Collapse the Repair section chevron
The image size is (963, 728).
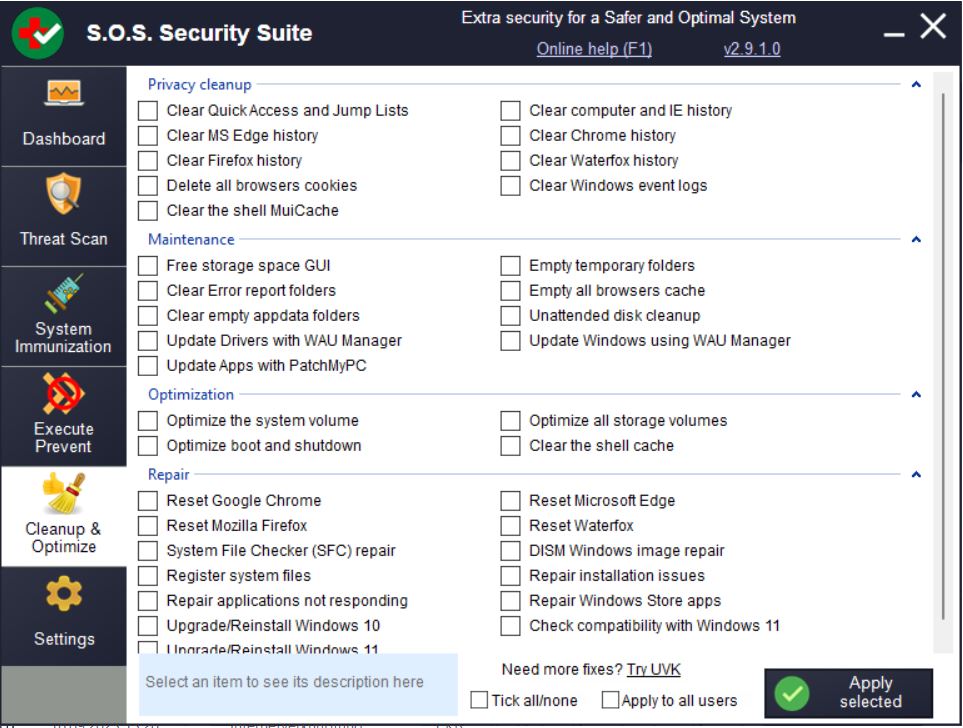(x=916, y=475)
